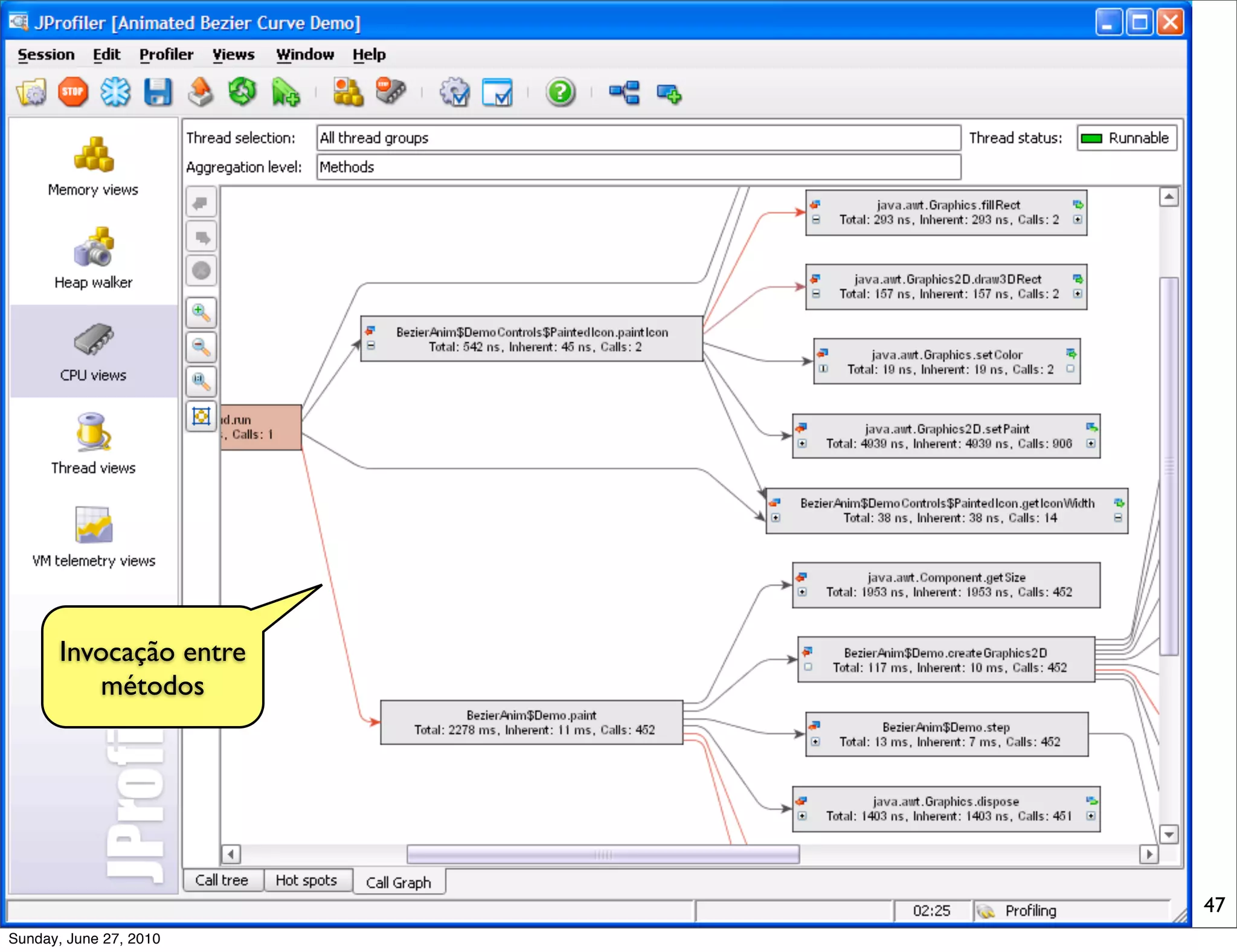Click the blue floppy save snapshot icon
This screenshot has height=952, width=1237.
158,92
